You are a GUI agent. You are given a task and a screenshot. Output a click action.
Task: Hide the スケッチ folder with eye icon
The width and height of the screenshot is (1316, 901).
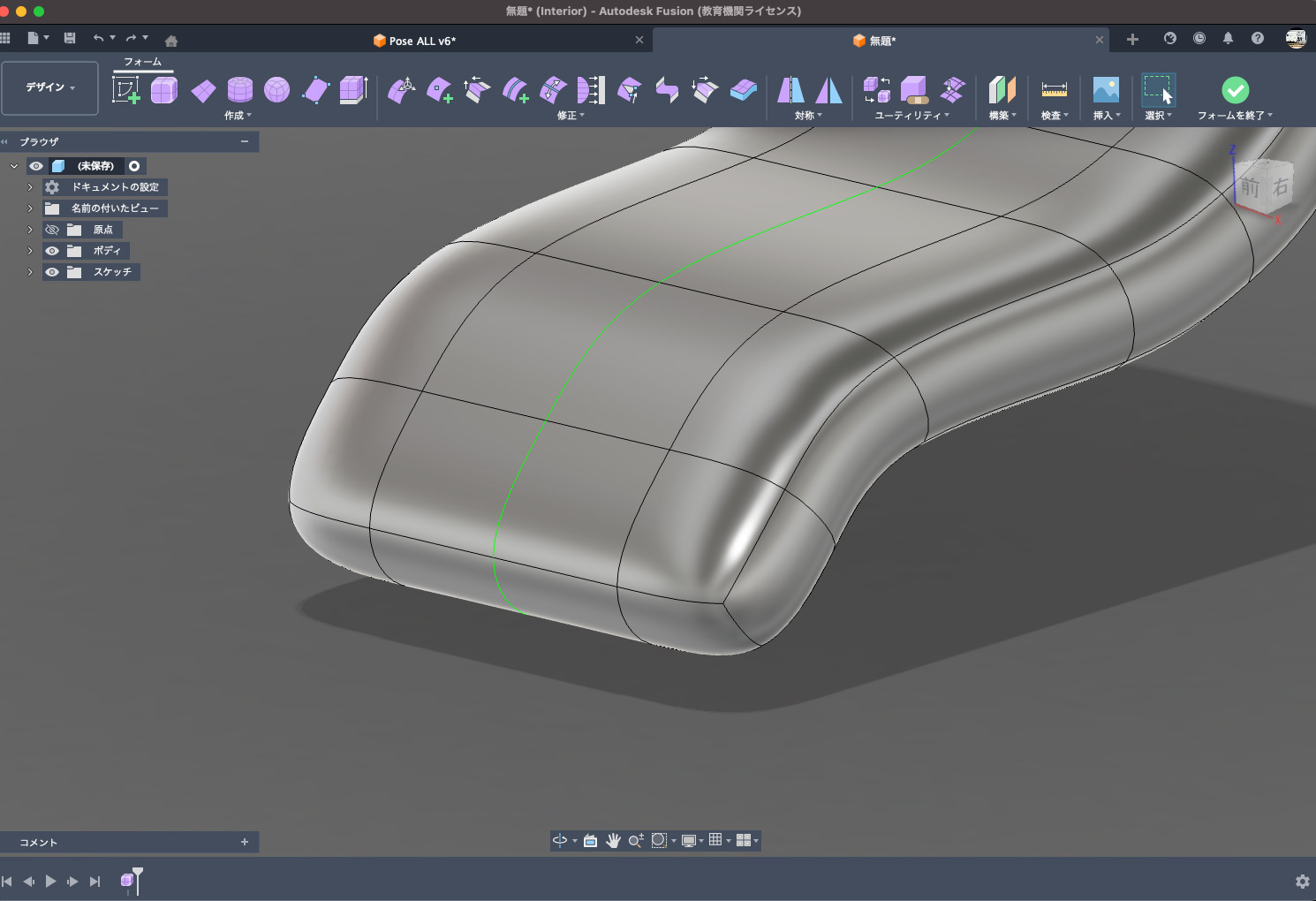[52, 272]
